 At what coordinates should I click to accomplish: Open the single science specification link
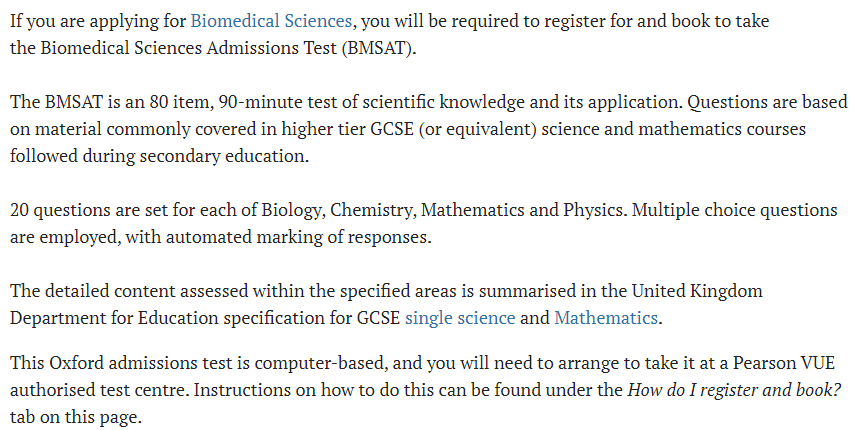tap(460, 318)
